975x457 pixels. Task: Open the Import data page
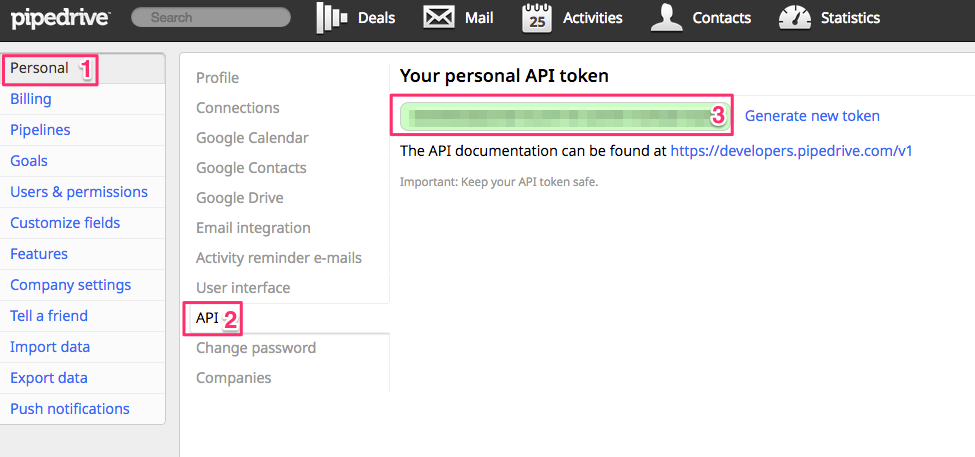click(50, 347)
